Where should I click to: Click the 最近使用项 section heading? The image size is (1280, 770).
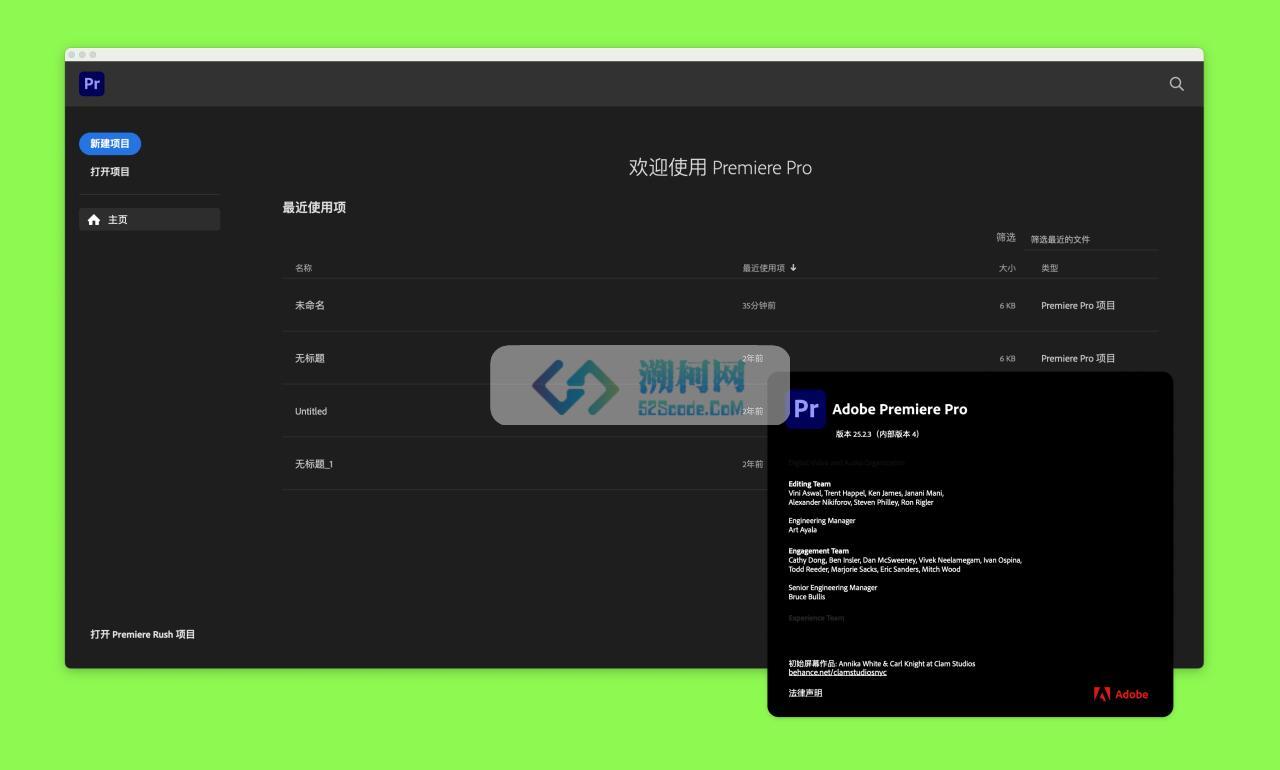pyautogui.click(x=314, y=208)
